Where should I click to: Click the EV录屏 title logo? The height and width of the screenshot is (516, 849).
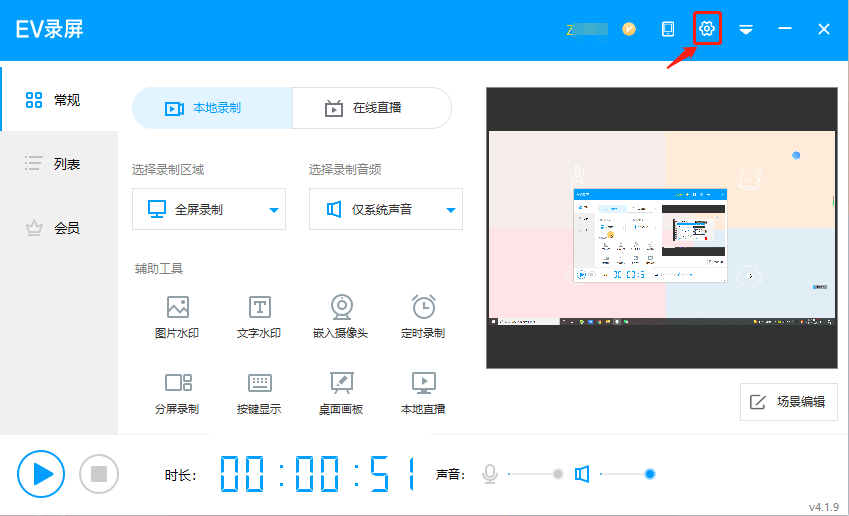click(49, 29)
